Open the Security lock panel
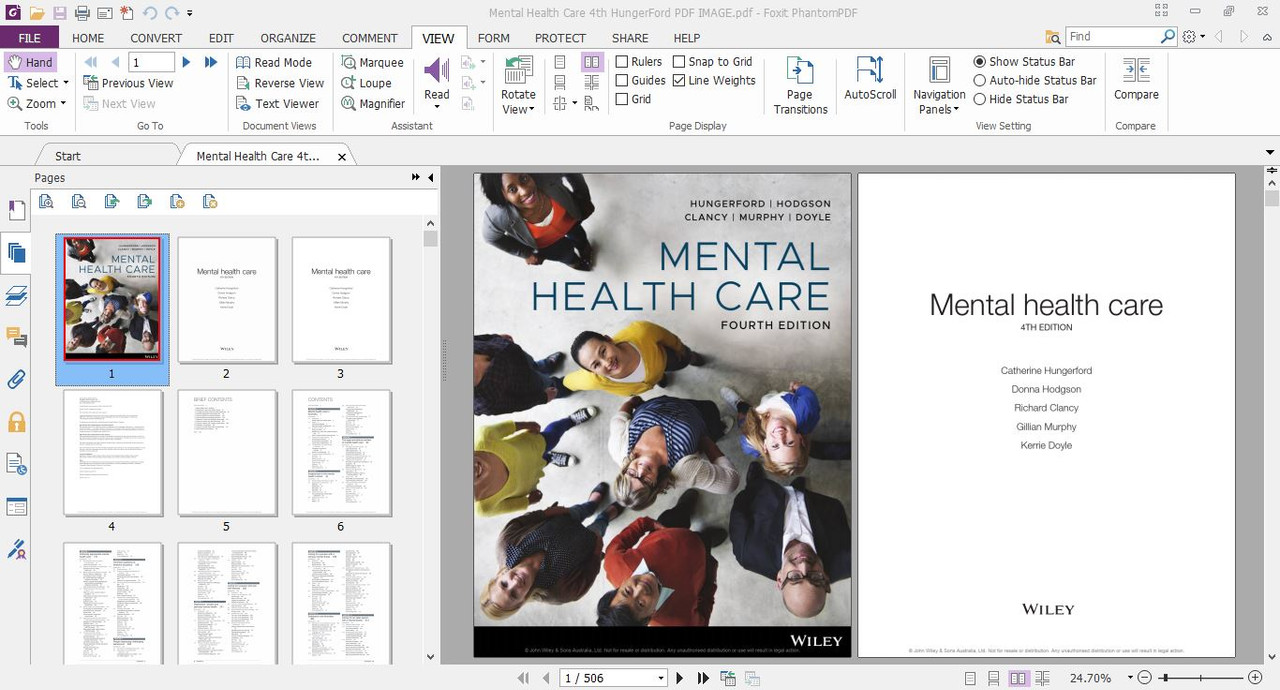Image resolution: width=1280 pixels, height=690 pixels. [16, 422]
